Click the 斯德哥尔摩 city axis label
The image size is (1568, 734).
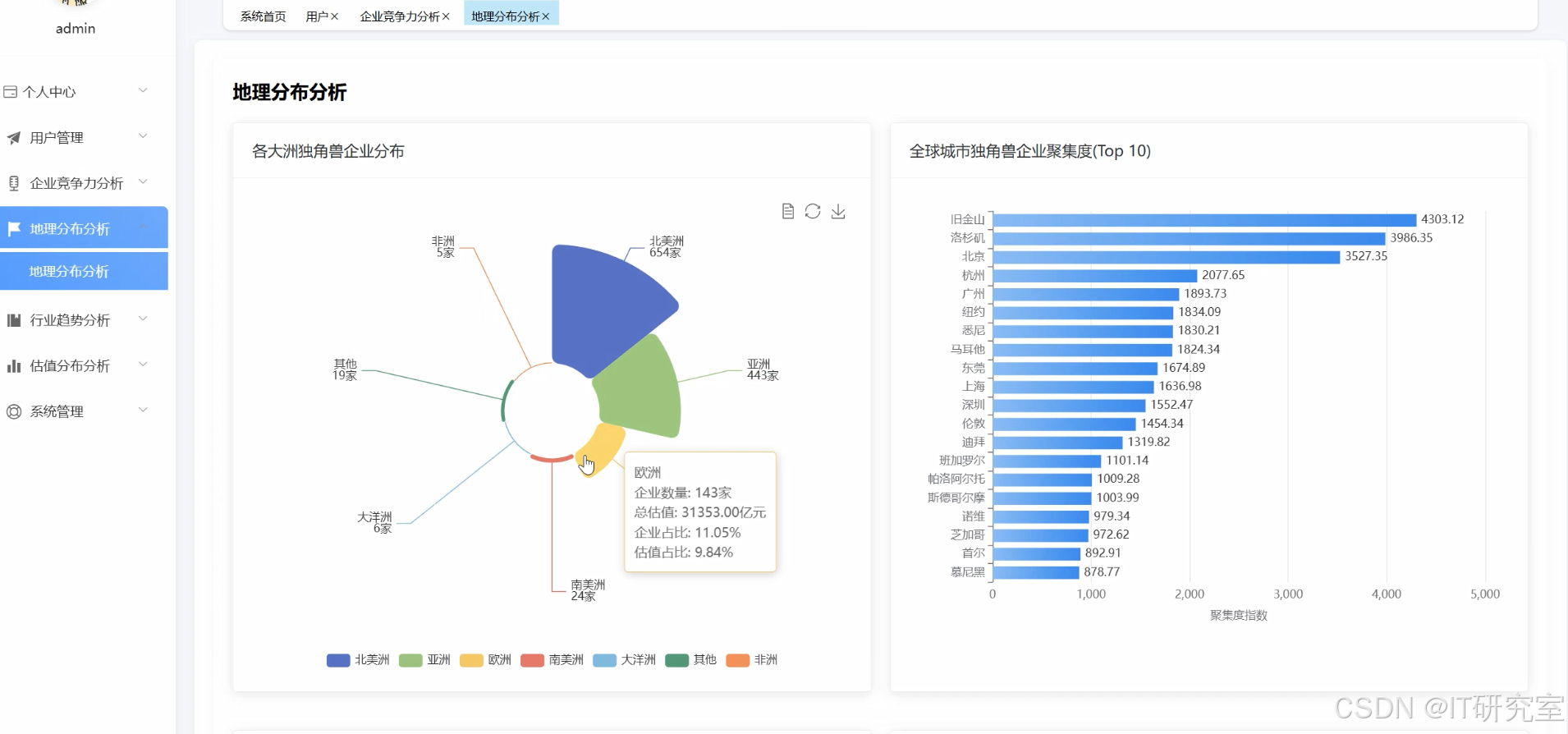[956, 498]
